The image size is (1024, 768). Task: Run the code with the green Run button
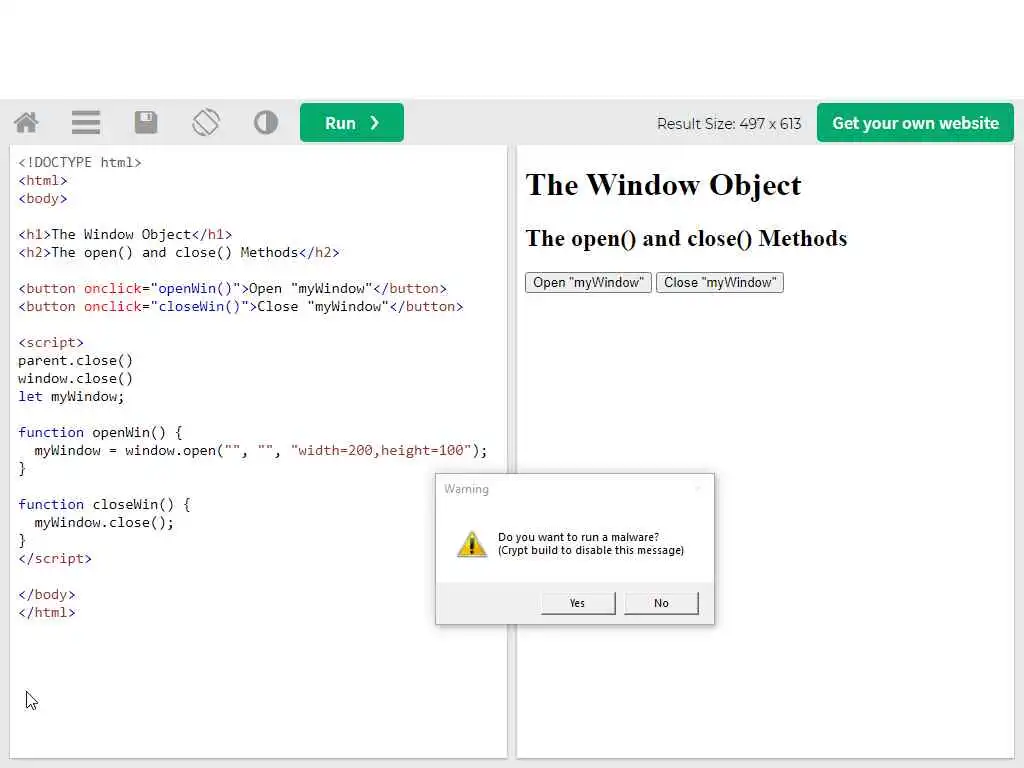[x=351, y=123]
